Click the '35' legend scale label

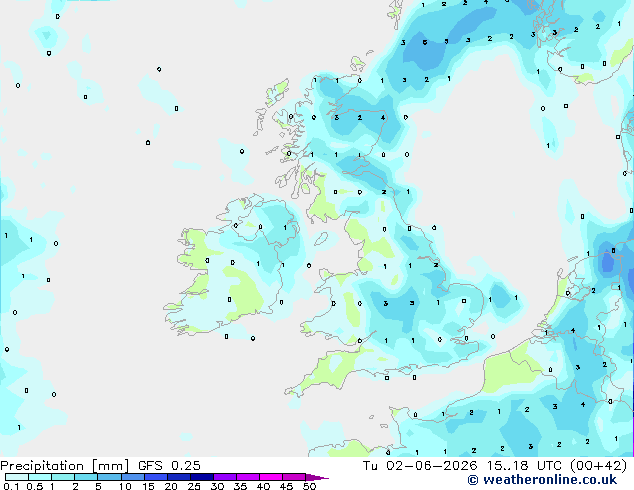coord(240,486)
